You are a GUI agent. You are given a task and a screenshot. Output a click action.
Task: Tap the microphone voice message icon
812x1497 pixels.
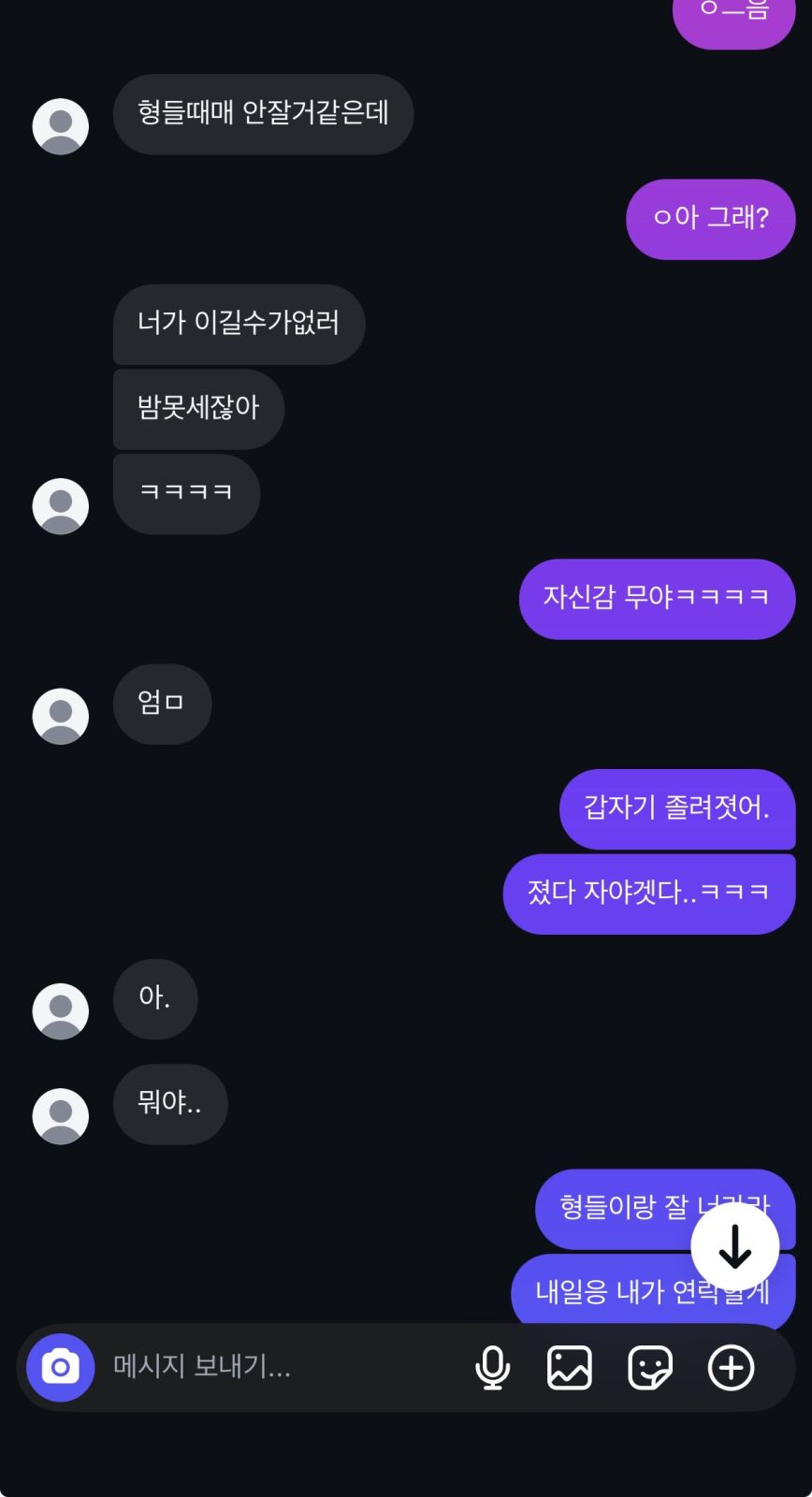tap(492, 1368)
